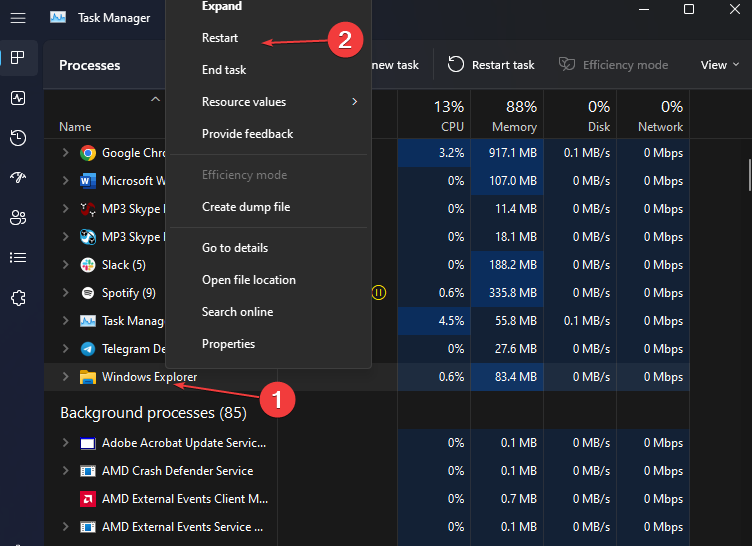Click Create dump file menu entry

tap(246, 207)
